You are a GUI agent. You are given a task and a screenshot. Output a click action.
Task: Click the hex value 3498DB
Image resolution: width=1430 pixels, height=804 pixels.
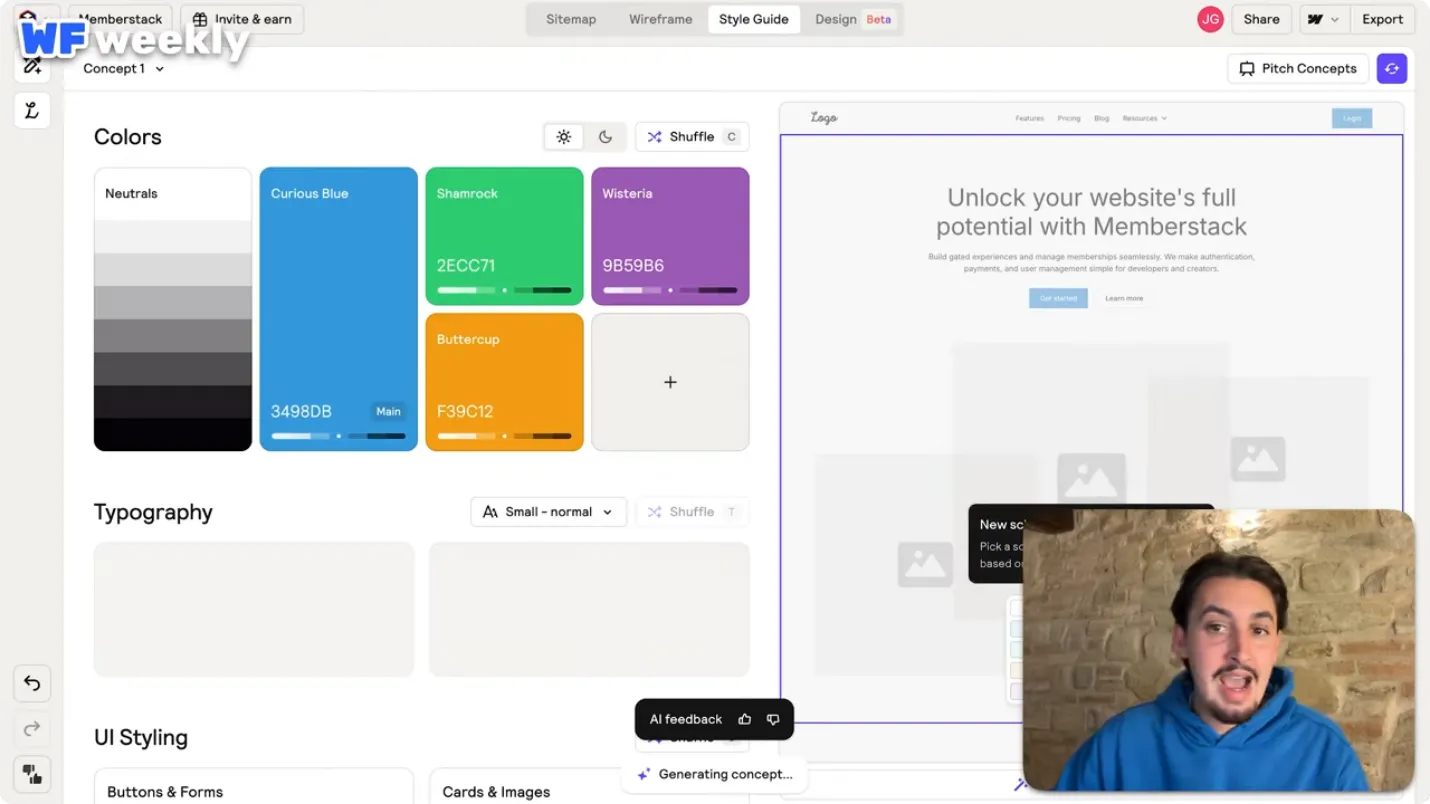tap(301, 411)
